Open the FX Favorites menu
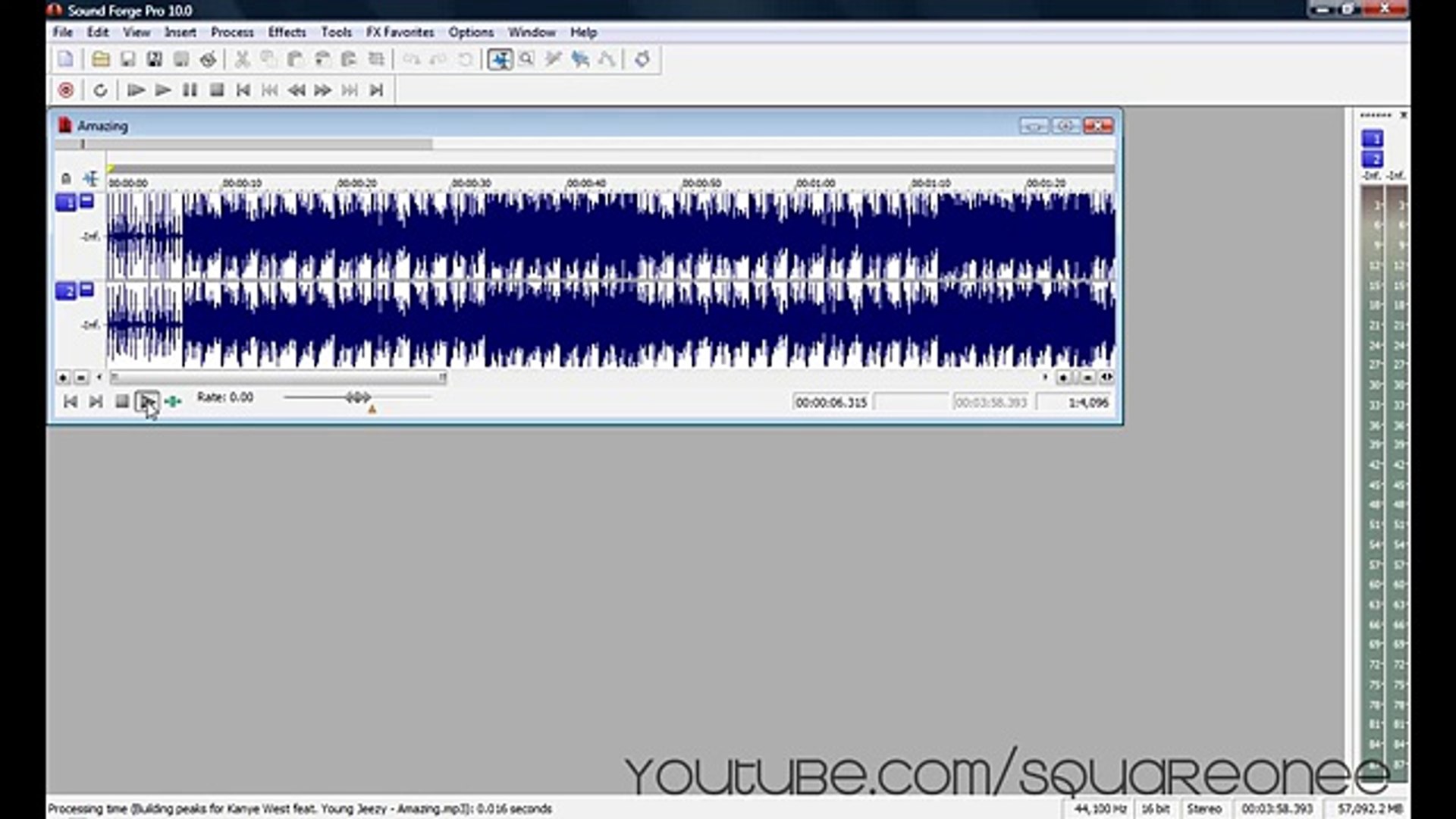 (x=400, y=32)
